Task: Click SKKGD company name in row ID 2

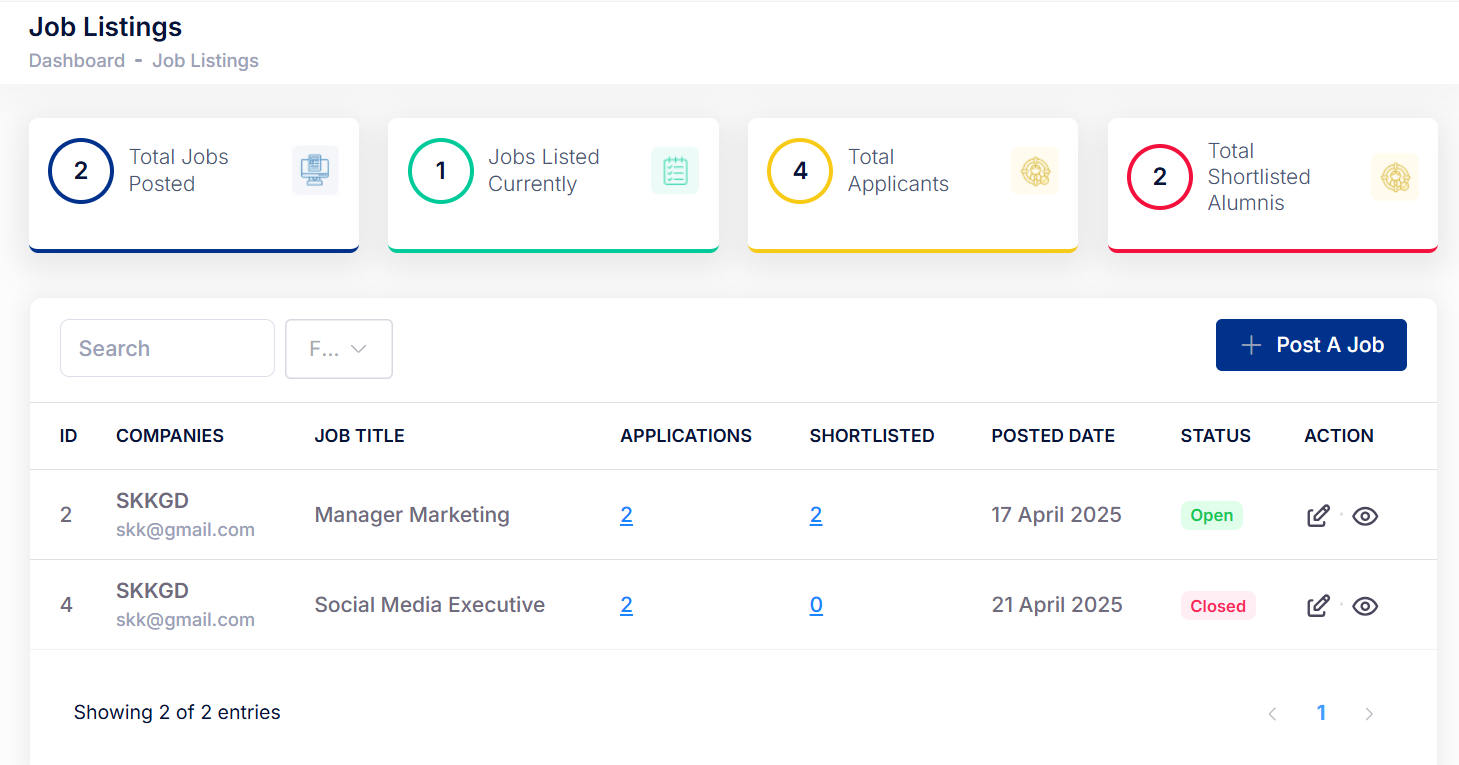Action: tap(152, 501)
